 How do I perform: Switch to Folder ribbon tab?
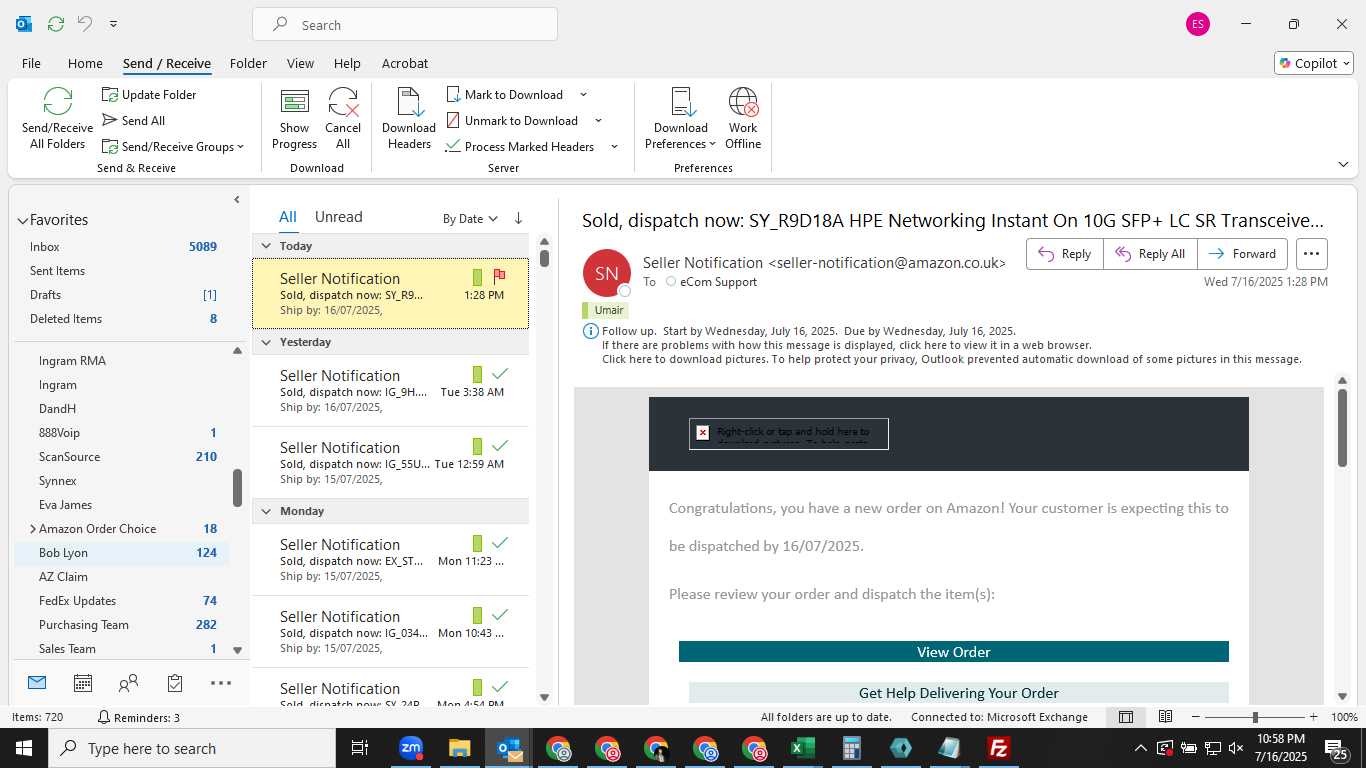click(x=248, y=63)
